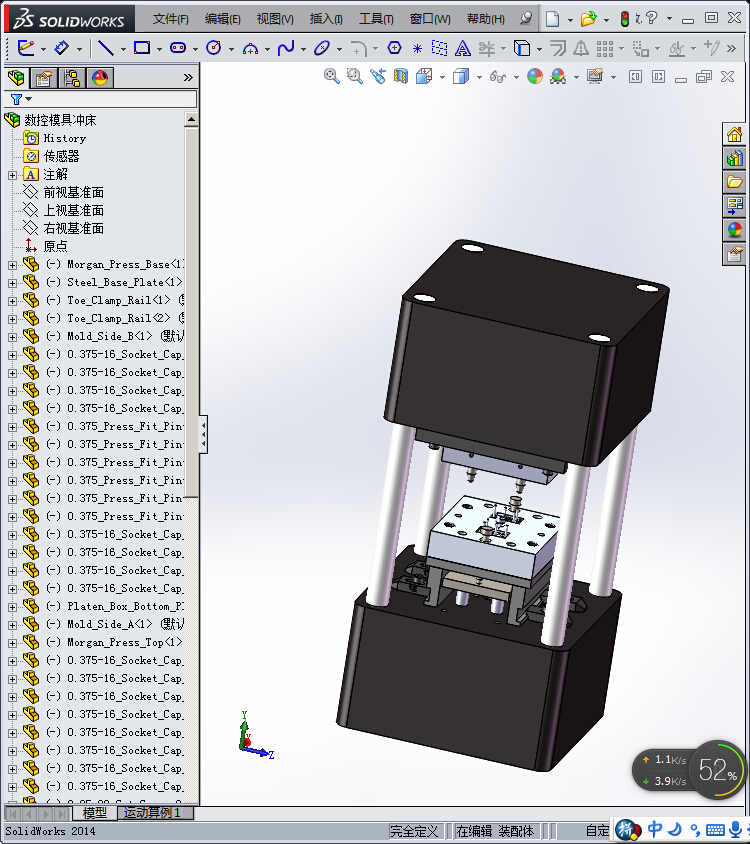Image resolution: width=750 pixels, height=844 pixels.
Task: Open SolidWorks Resources home pane
Action: point(734,134)
